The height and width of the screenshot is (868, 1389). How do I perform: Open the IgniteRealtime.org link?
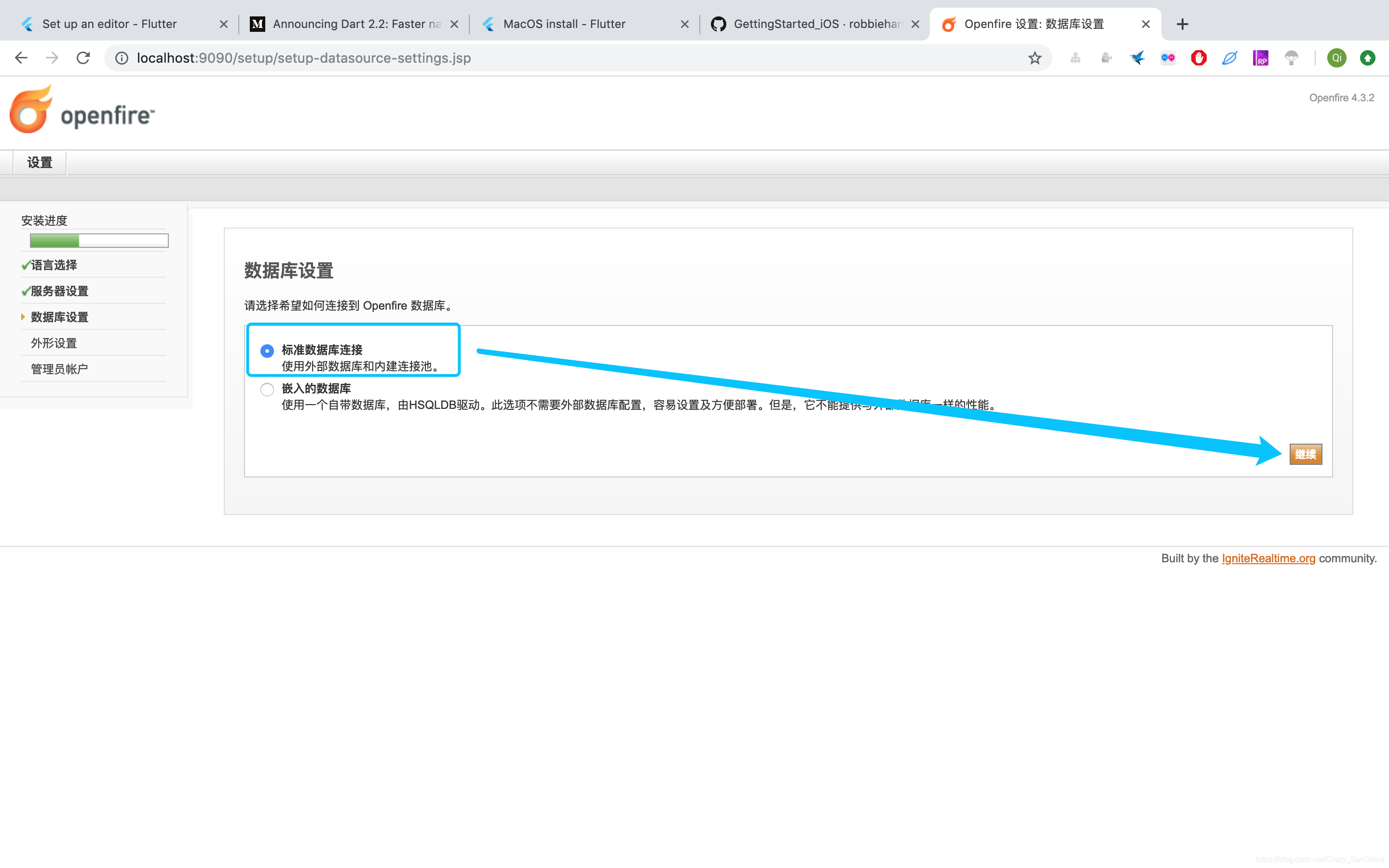[1268, 558]
